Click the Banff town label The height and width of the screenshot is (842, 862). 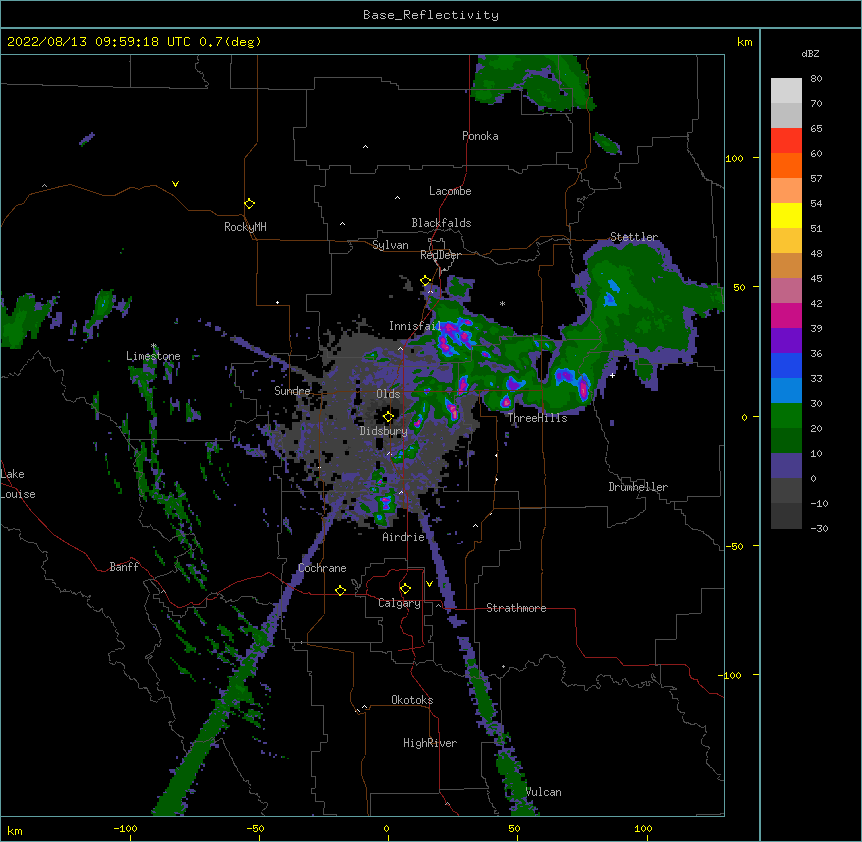tap(124, 567)
